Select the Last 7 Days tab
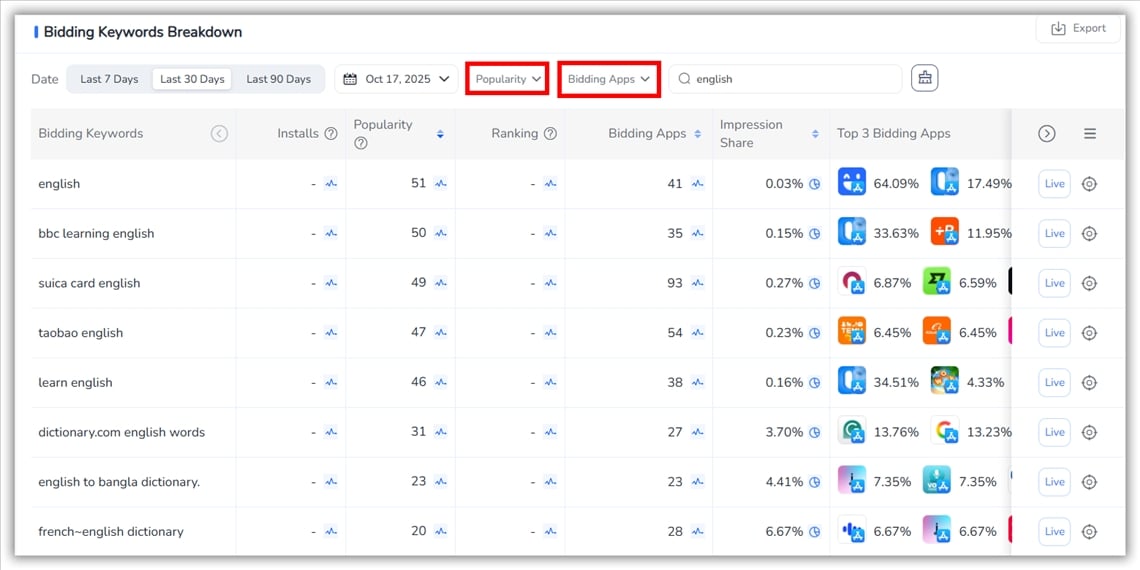 (x=109, y=79)
